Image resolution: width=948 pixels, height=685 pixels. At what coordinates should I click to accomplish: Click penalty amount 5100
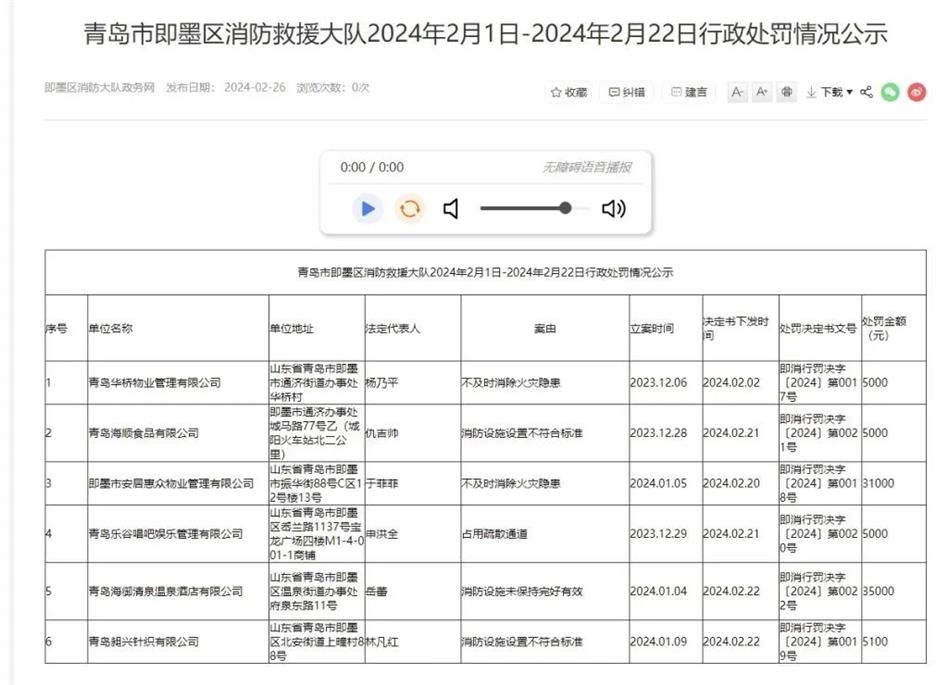point(875,641)
